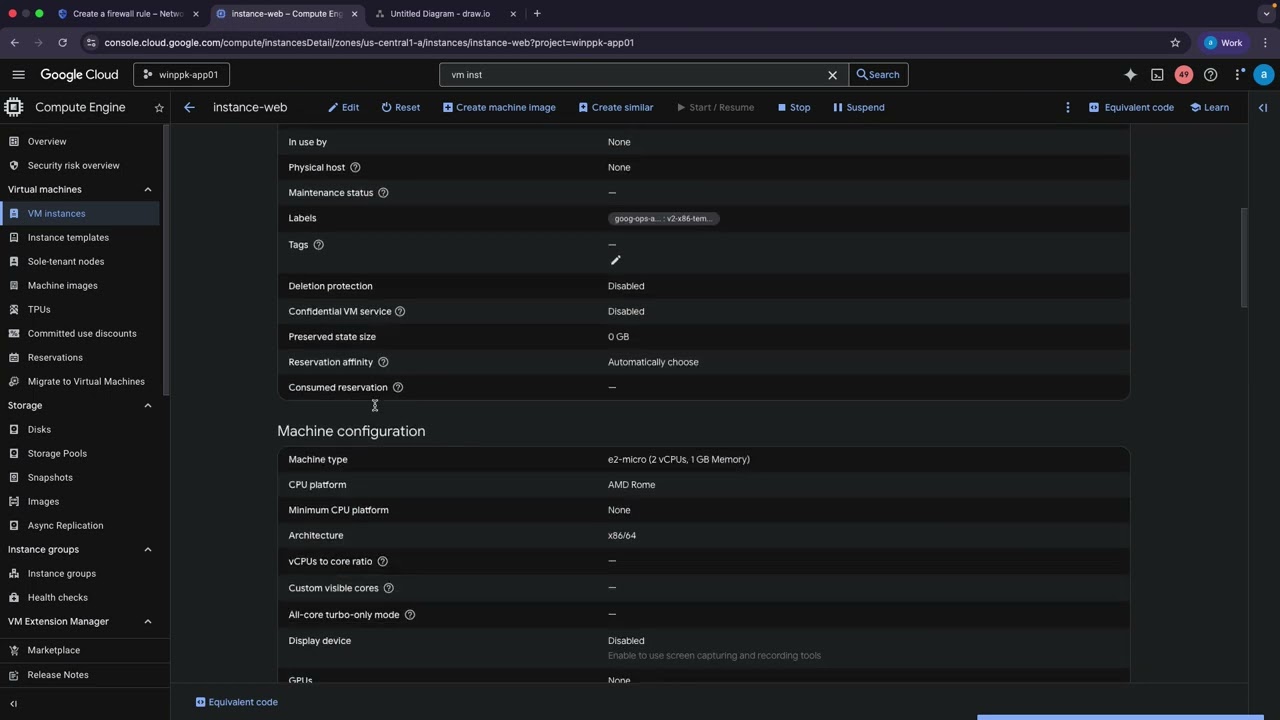1280x720 pixels.
Task: Open Machine images in sidebar
Action: 80,286
